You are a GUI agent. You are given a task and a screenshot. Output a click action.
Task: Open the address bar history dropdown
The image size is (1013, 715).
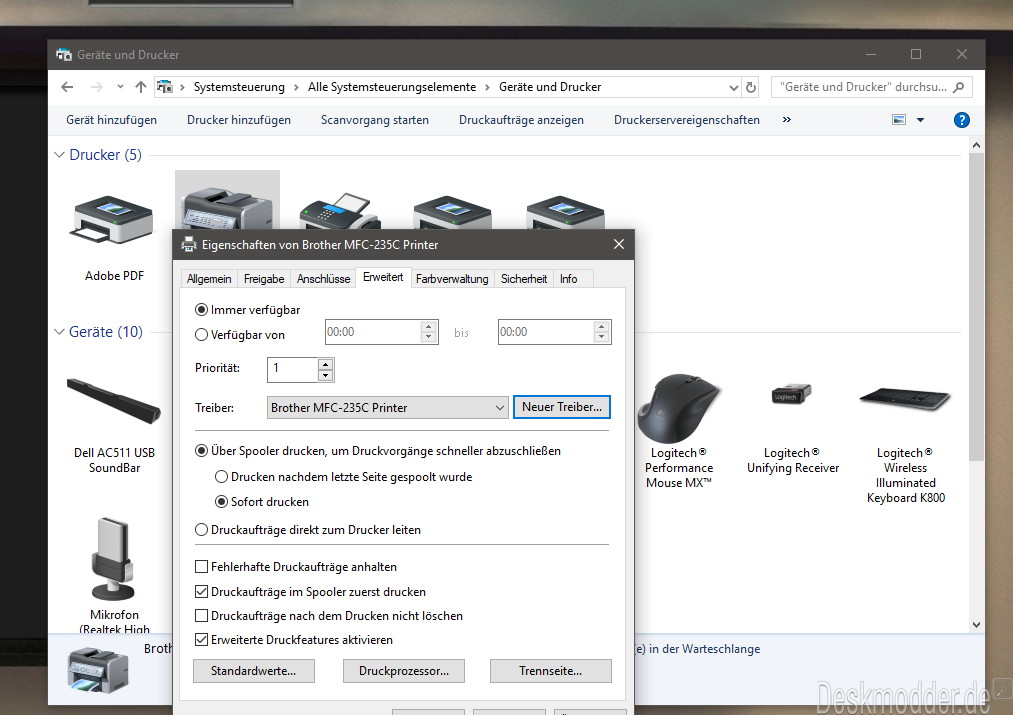click(734, 87)
